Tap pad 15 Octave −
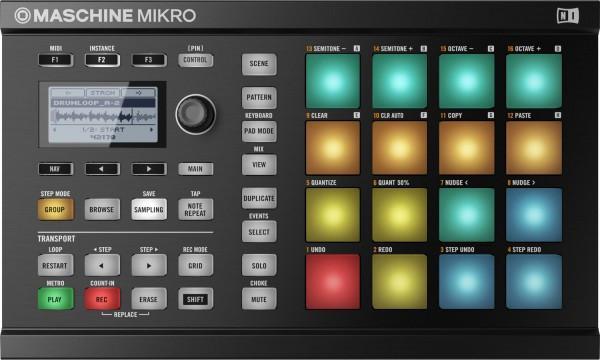 466,81
